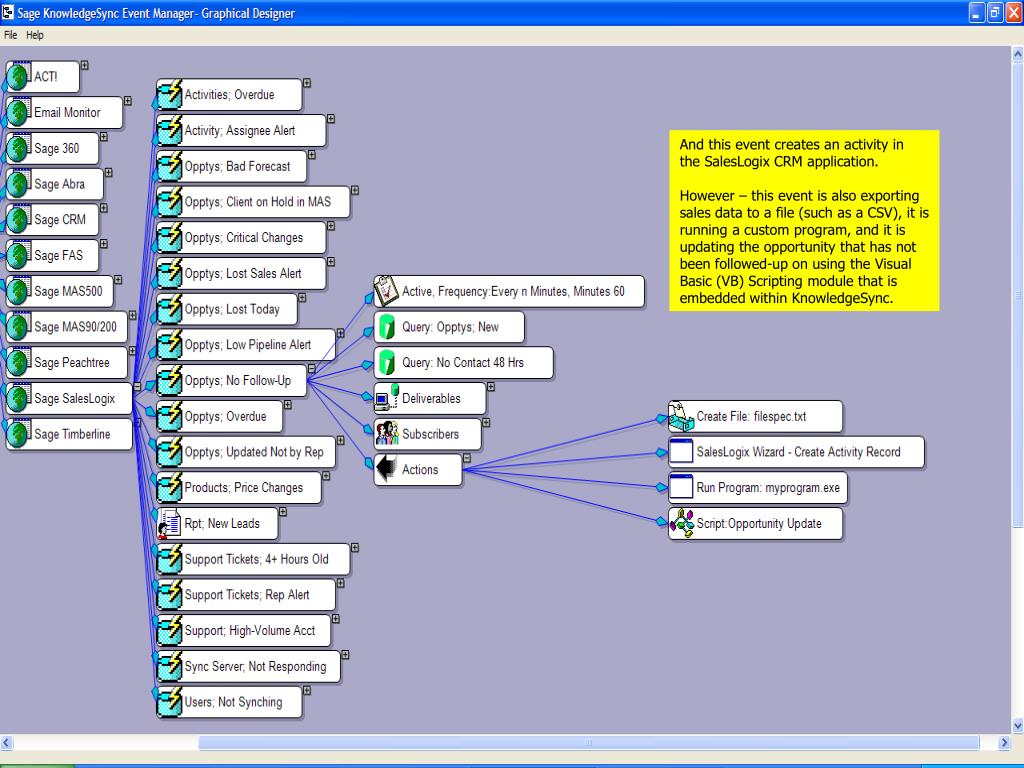1024x768 pixels.
Task: Click the vertical scrollbar up arrow
Action: tap(1017, 55)
